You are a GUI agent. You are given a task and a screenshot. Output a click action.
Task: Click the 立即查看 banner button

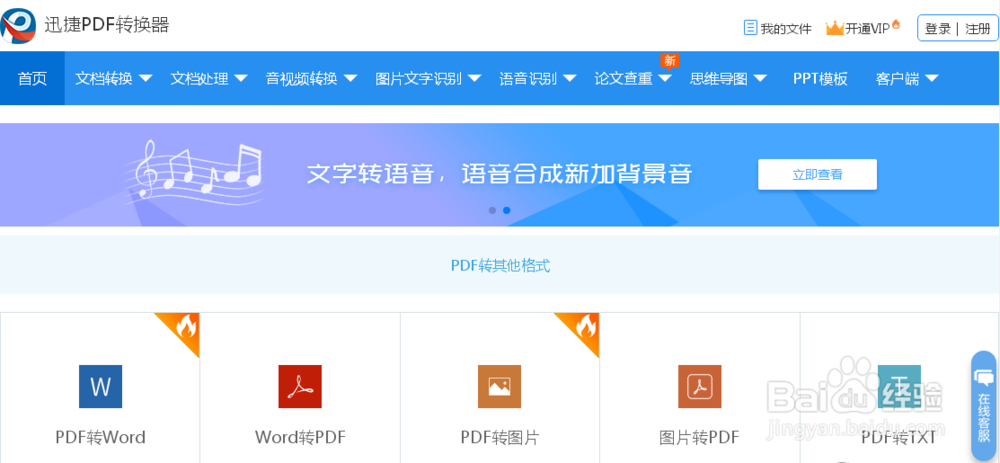pyautogui.click(x=817, y=174)
